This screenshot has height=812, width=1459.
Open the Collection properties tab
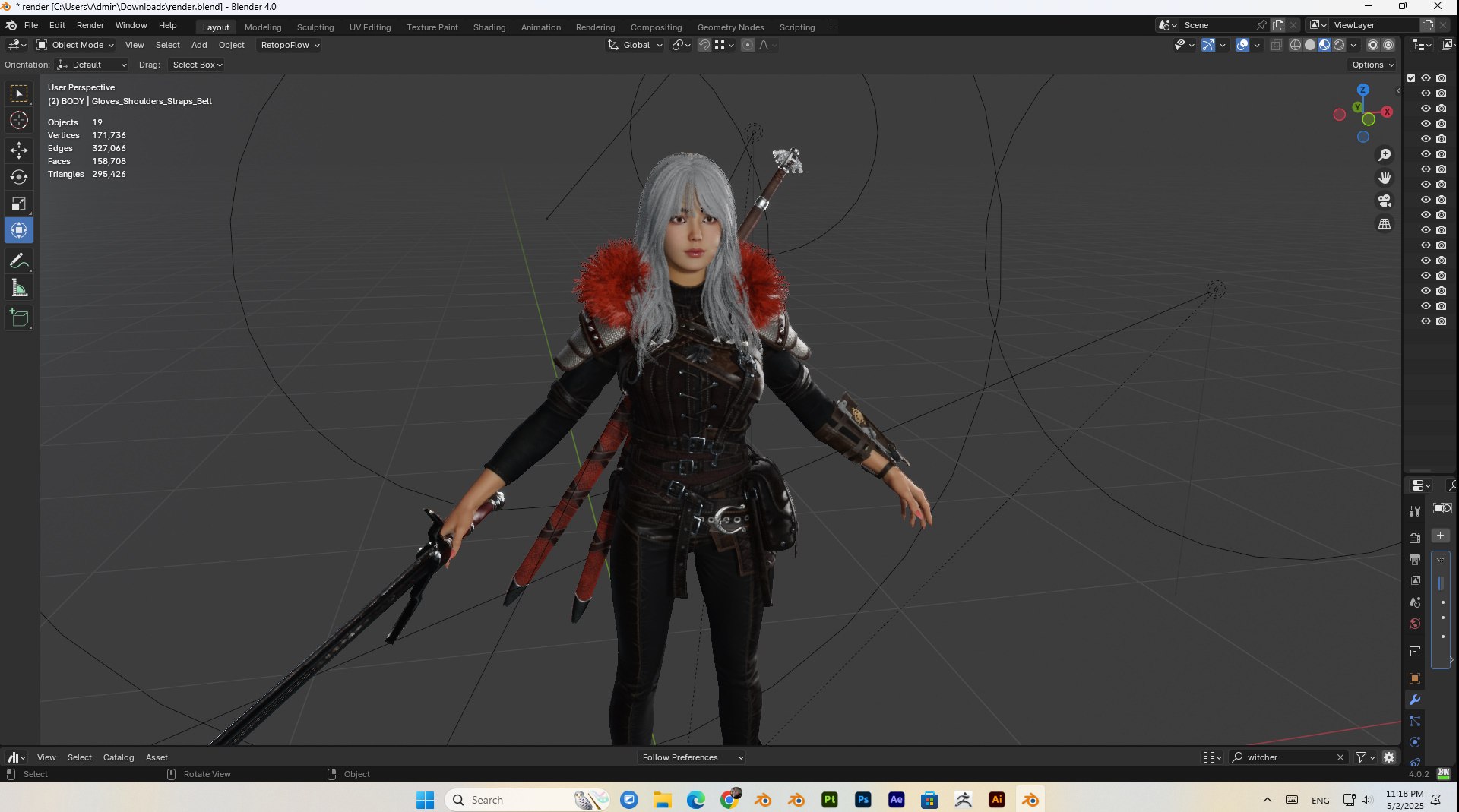click(x=1415, y=651)
